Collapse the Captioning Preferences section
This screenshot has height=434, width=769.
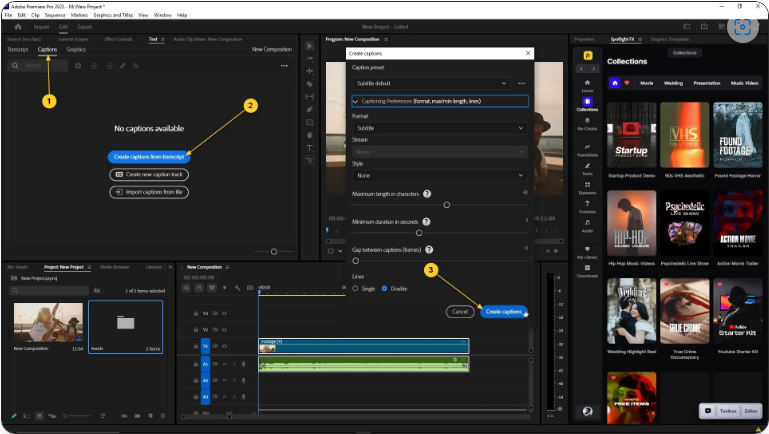click(x=356, y=102)
